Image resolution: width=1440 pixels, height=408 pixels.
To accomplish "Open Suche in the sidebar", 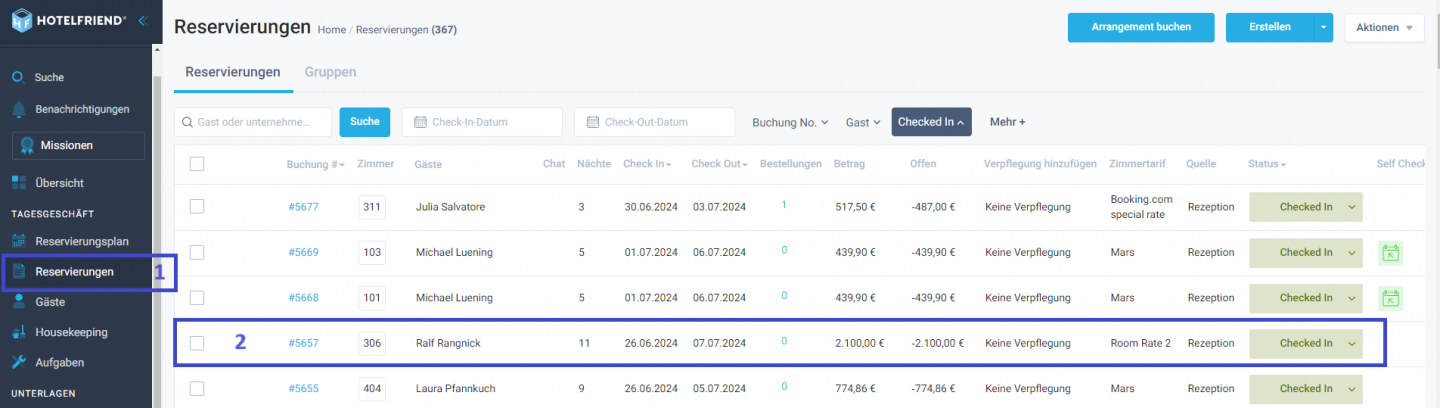I will point(49,77).
